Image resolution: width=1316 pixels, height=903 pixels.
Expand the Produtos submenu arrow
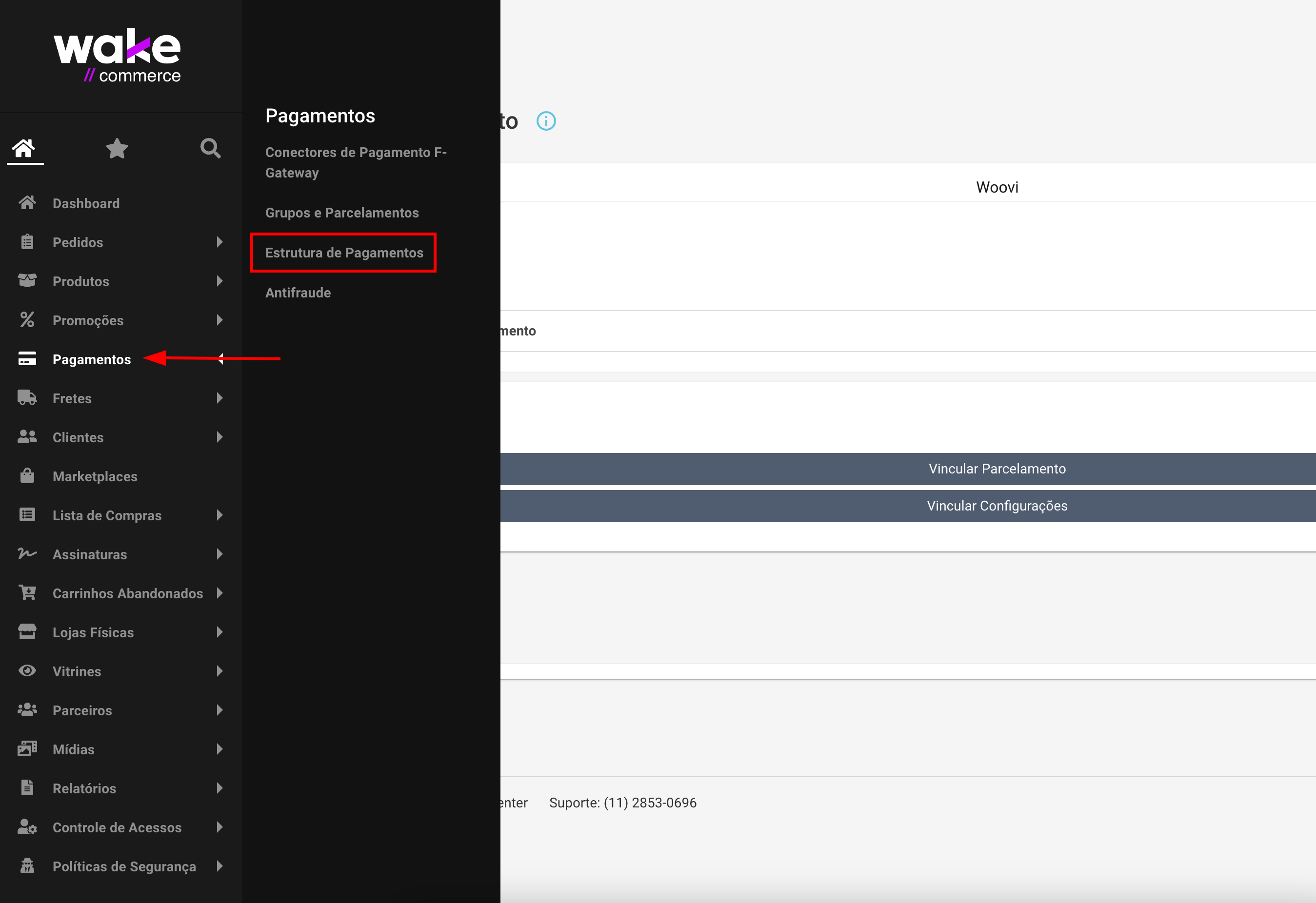219,281
